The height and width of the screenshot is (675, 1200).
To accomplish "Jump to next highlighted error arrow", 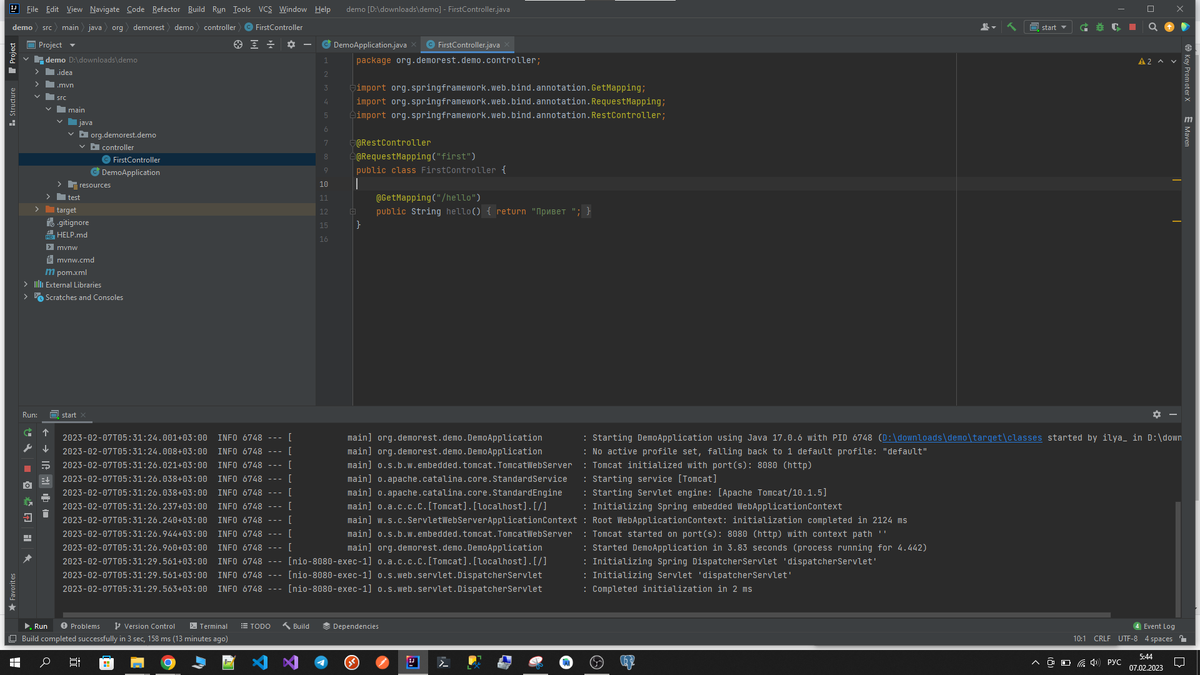I will (x=1174, y=62).
